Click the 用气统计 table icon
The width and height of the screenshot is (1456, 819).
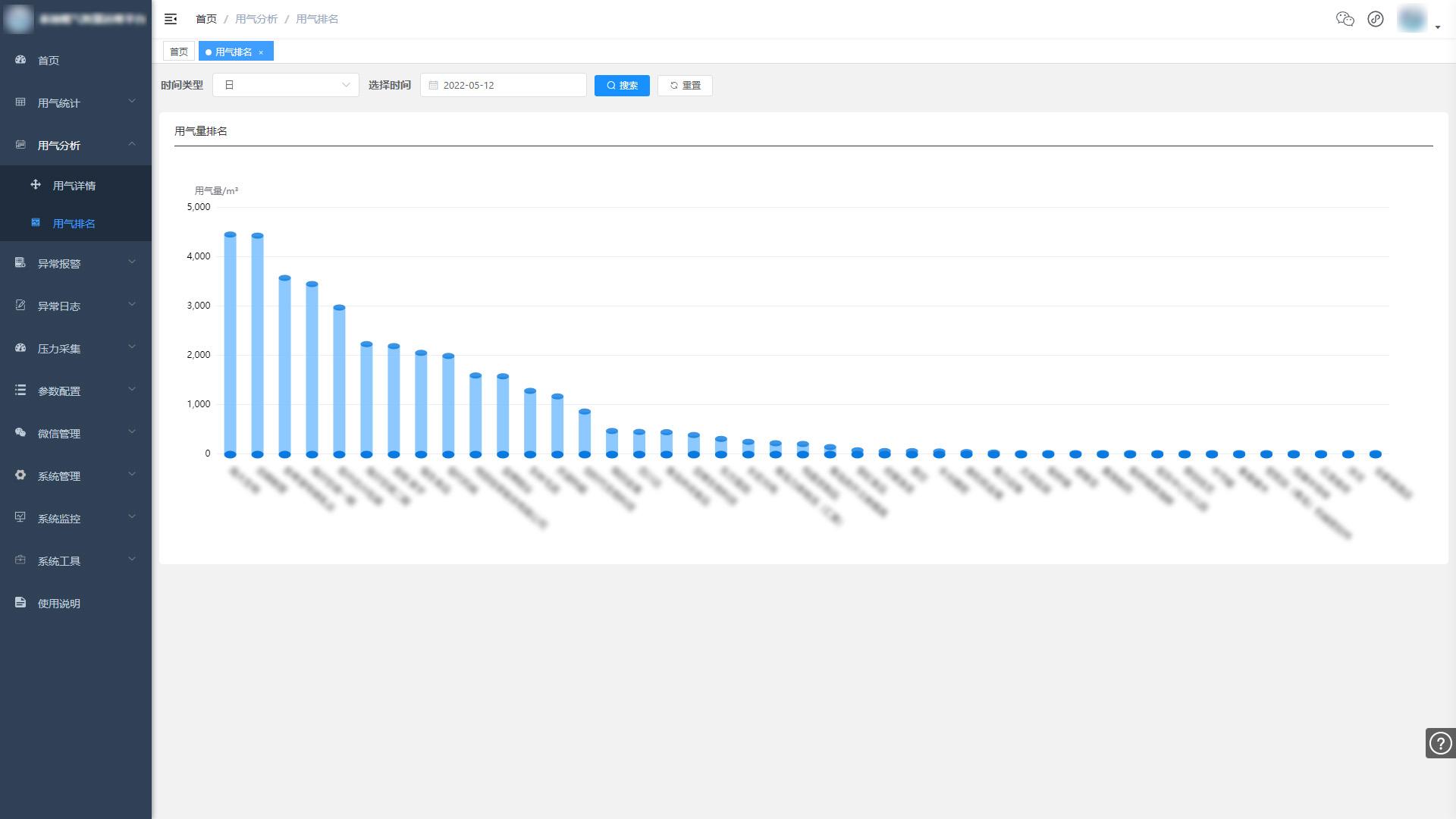click(x=20, y=102)
